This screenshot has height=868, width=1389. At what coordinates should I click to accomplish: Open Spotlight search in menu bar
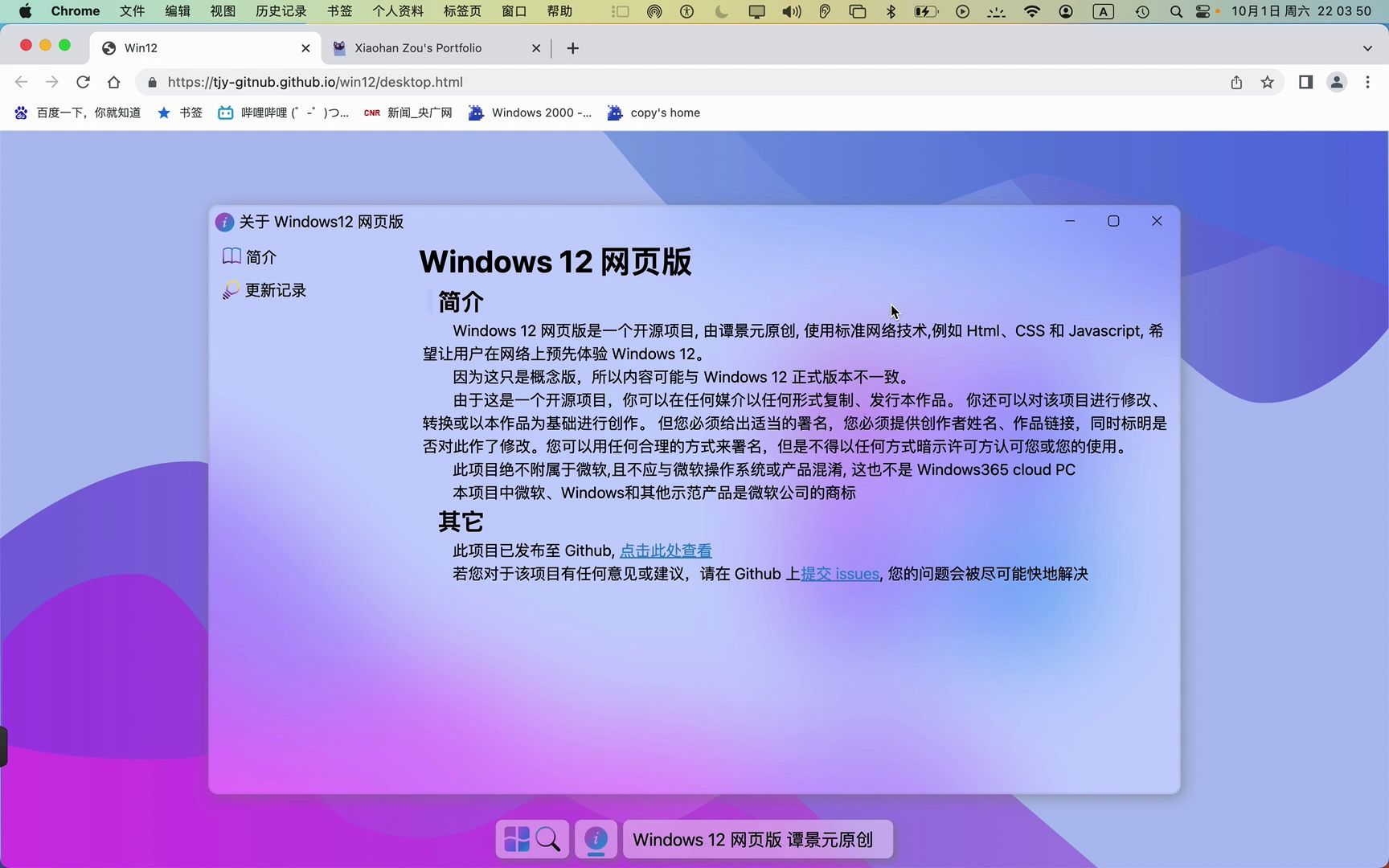[x=1176, y=11]
